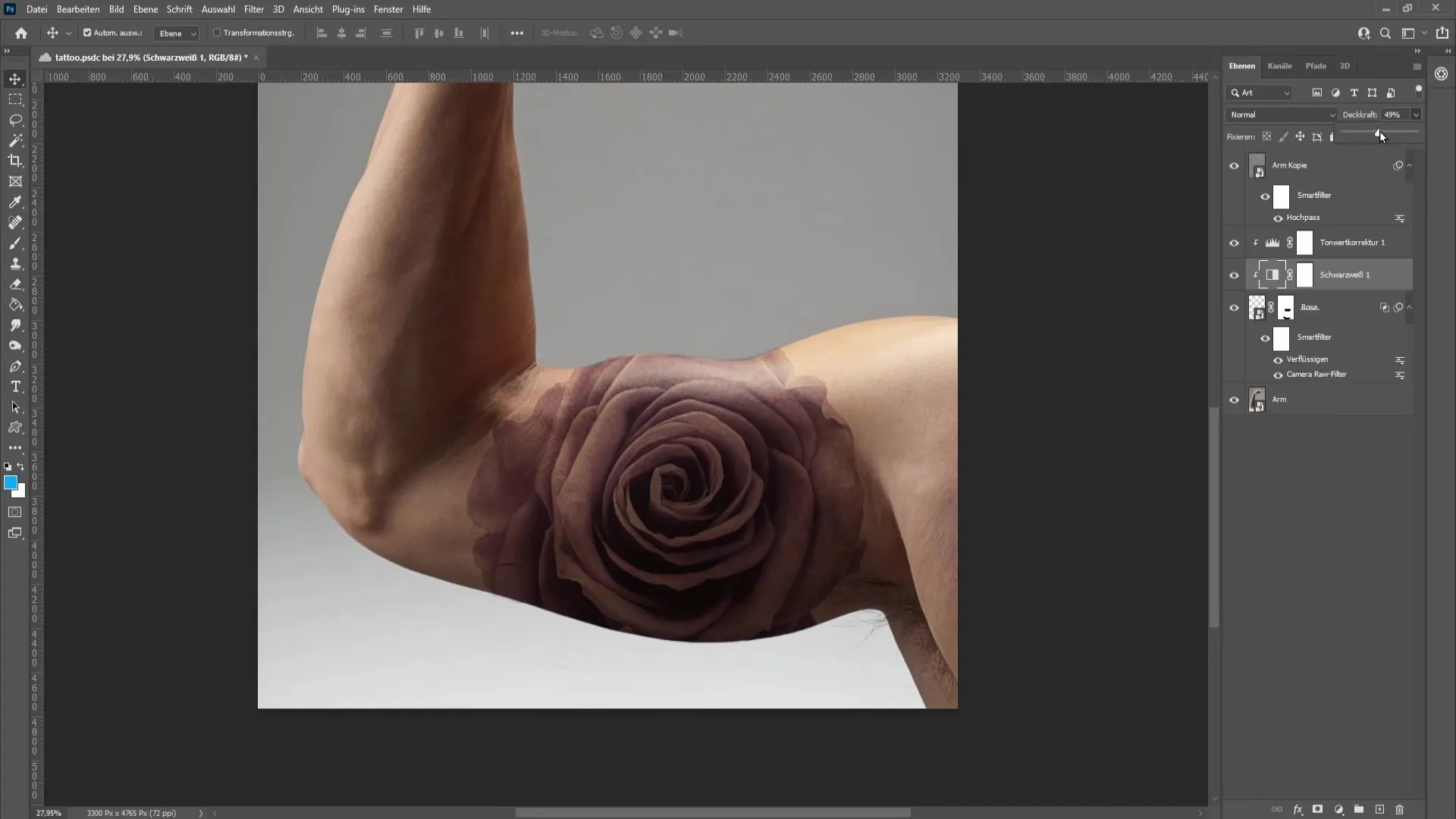The width and height of the screenshot is (1456, 819).
Task: Toggle visibility of Schwarzweiß 1 layer
Action: click(x=1234, y=275)
